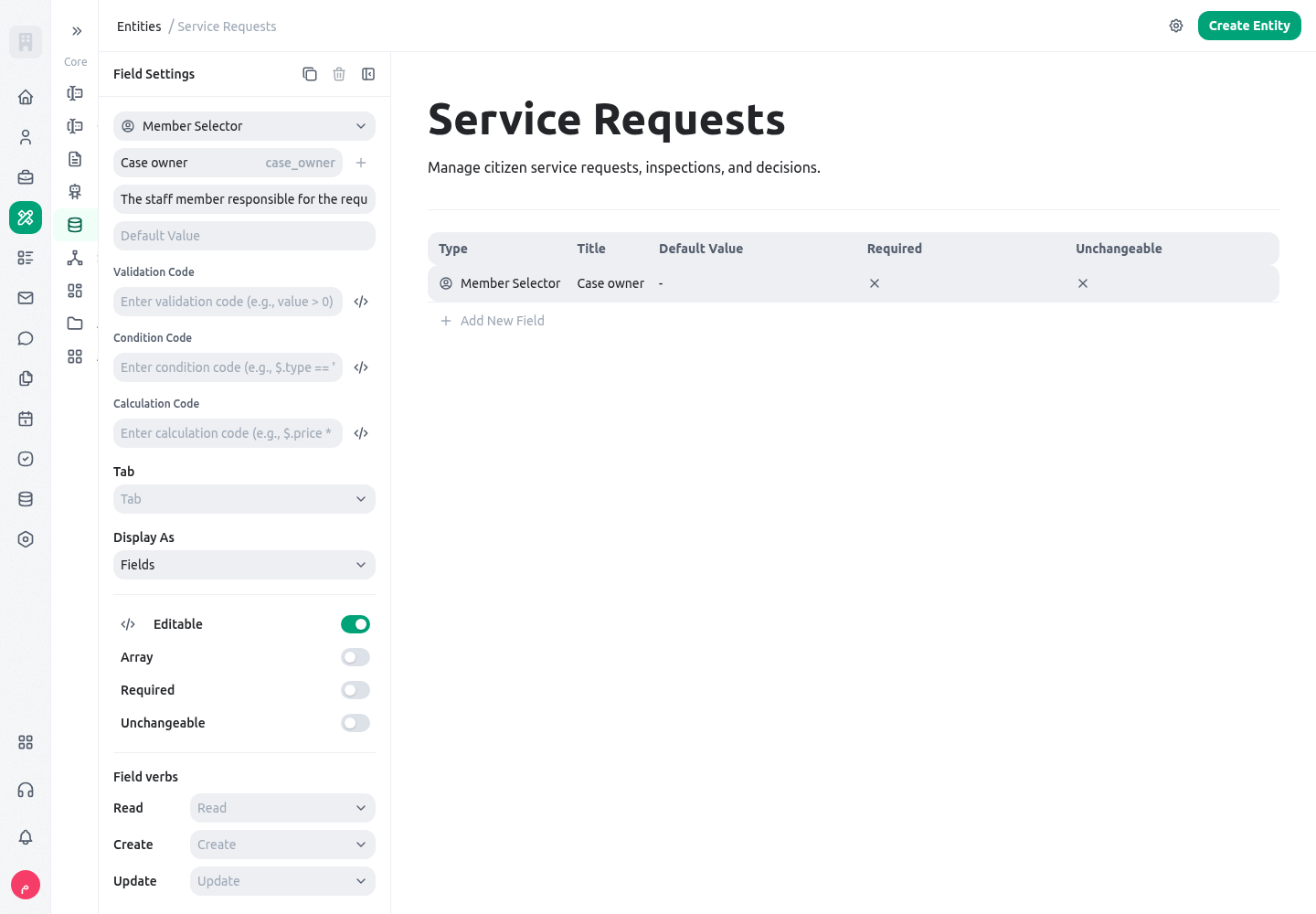Image resolution: width=1316 pixels, height=914 pixels.
Task: Click the plus icon beside case_owner
Action: coord(361,163)
